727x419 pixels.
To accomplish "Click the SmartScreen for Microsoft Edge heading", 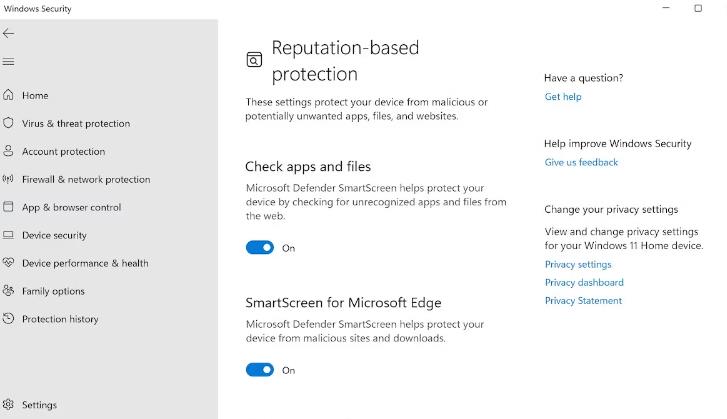I will [343, 303].
